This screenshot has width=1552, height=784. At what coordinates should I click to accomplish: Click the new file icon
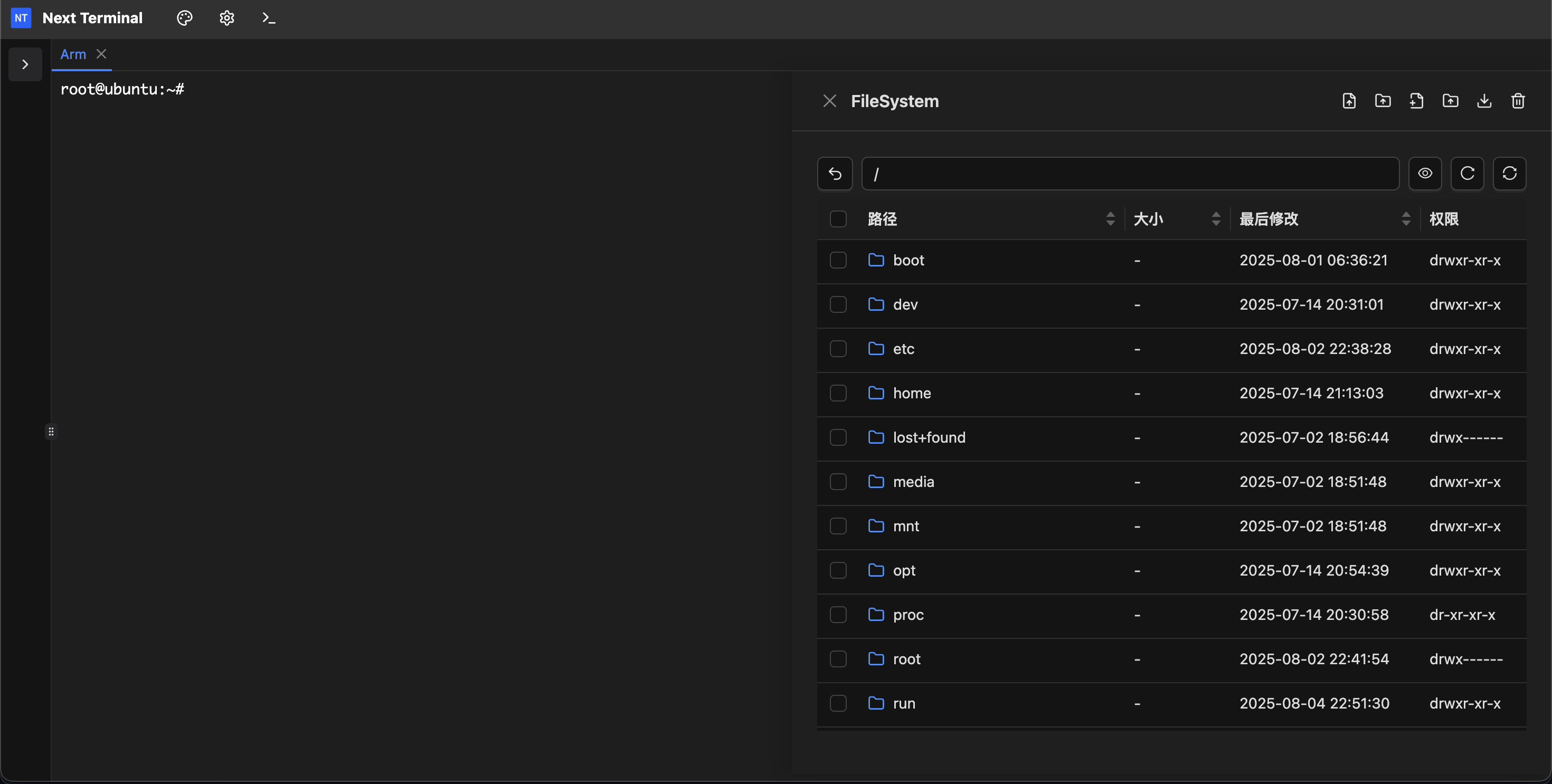(1416, 101)
